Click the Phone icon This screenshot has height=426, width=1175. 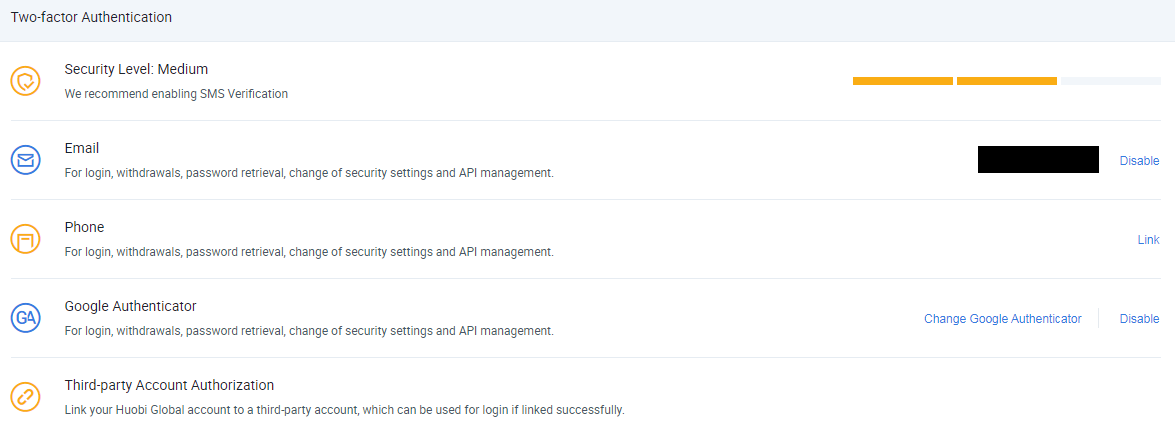point(25,239)
